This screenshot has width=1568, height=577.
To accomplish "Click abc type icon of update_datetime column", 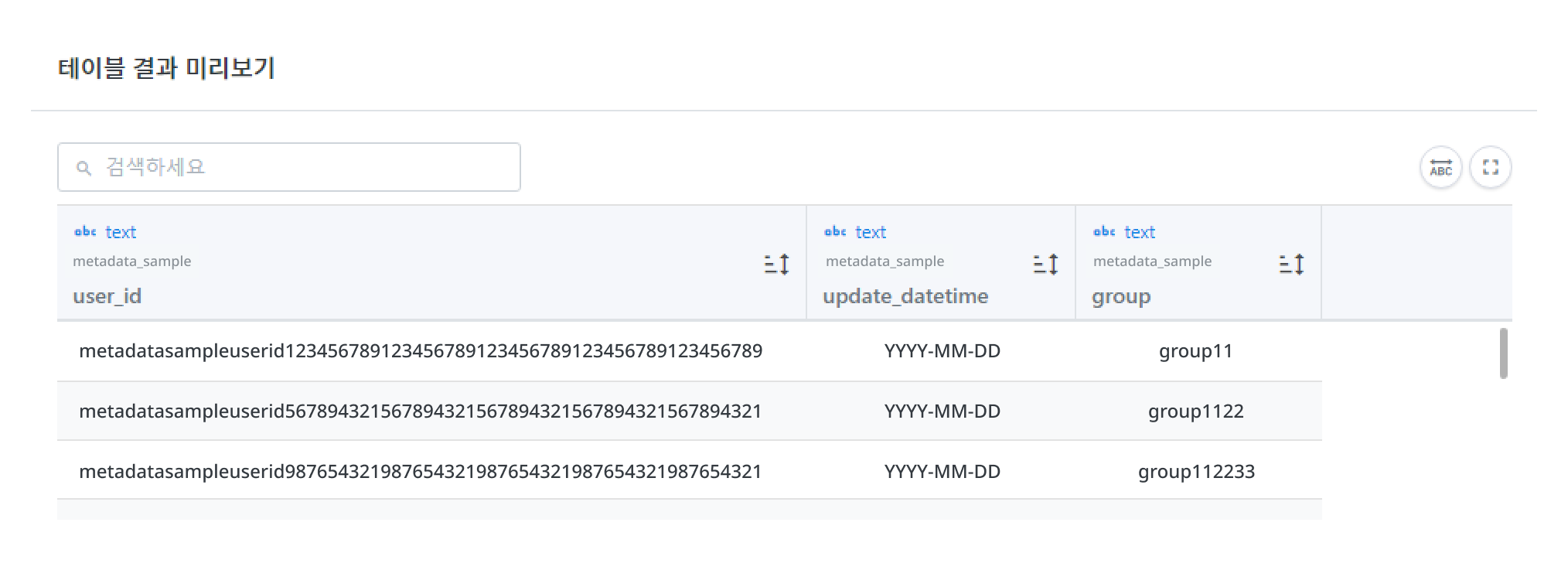I will 835,231.
